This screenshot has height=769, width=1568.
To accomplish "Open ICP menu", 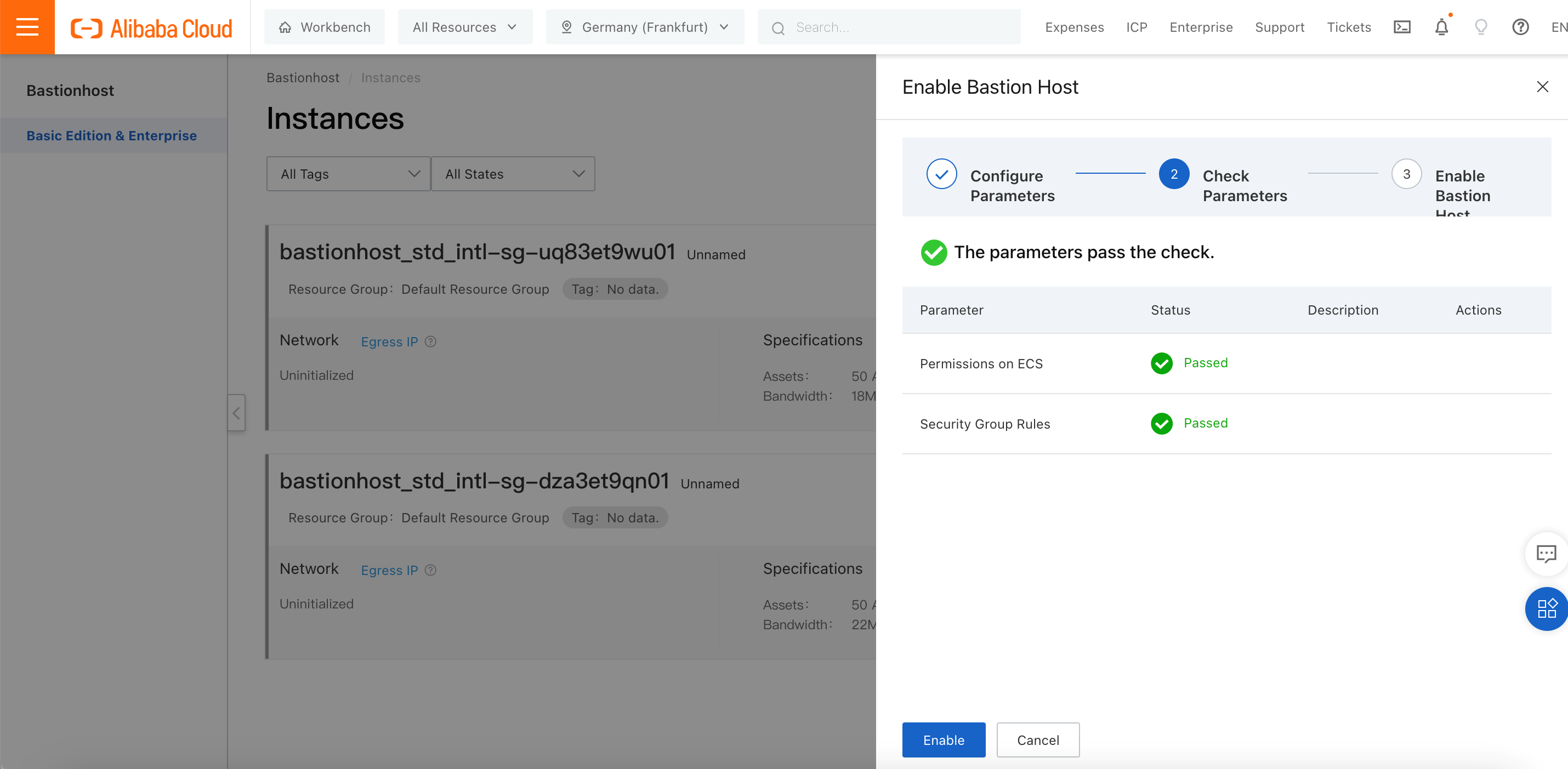I will coord(1137,27).
